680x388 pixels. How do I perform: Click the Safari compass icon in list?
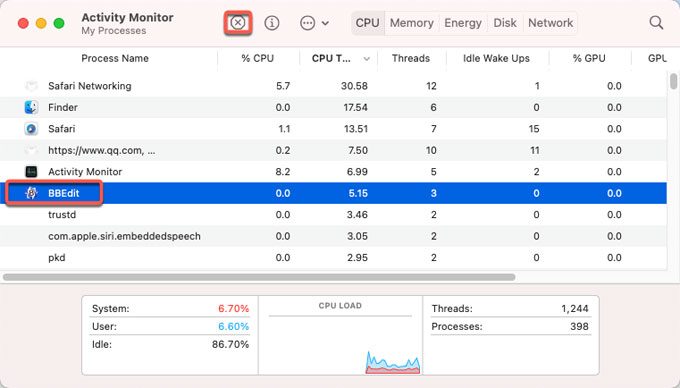coord(31,129)
